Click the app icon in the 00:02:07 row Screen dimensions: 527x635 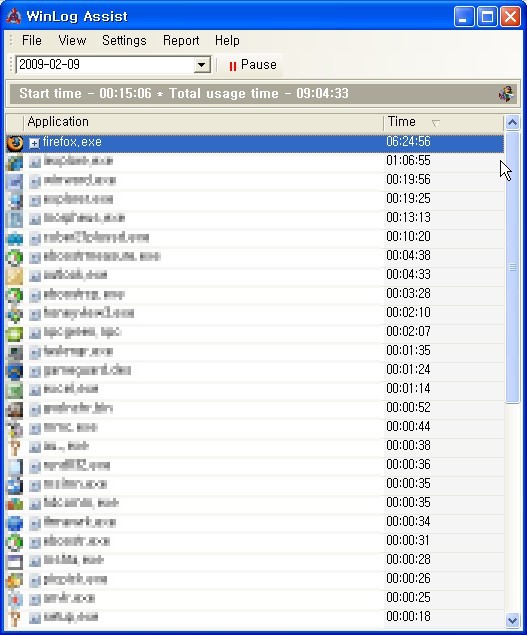point(15,333)
